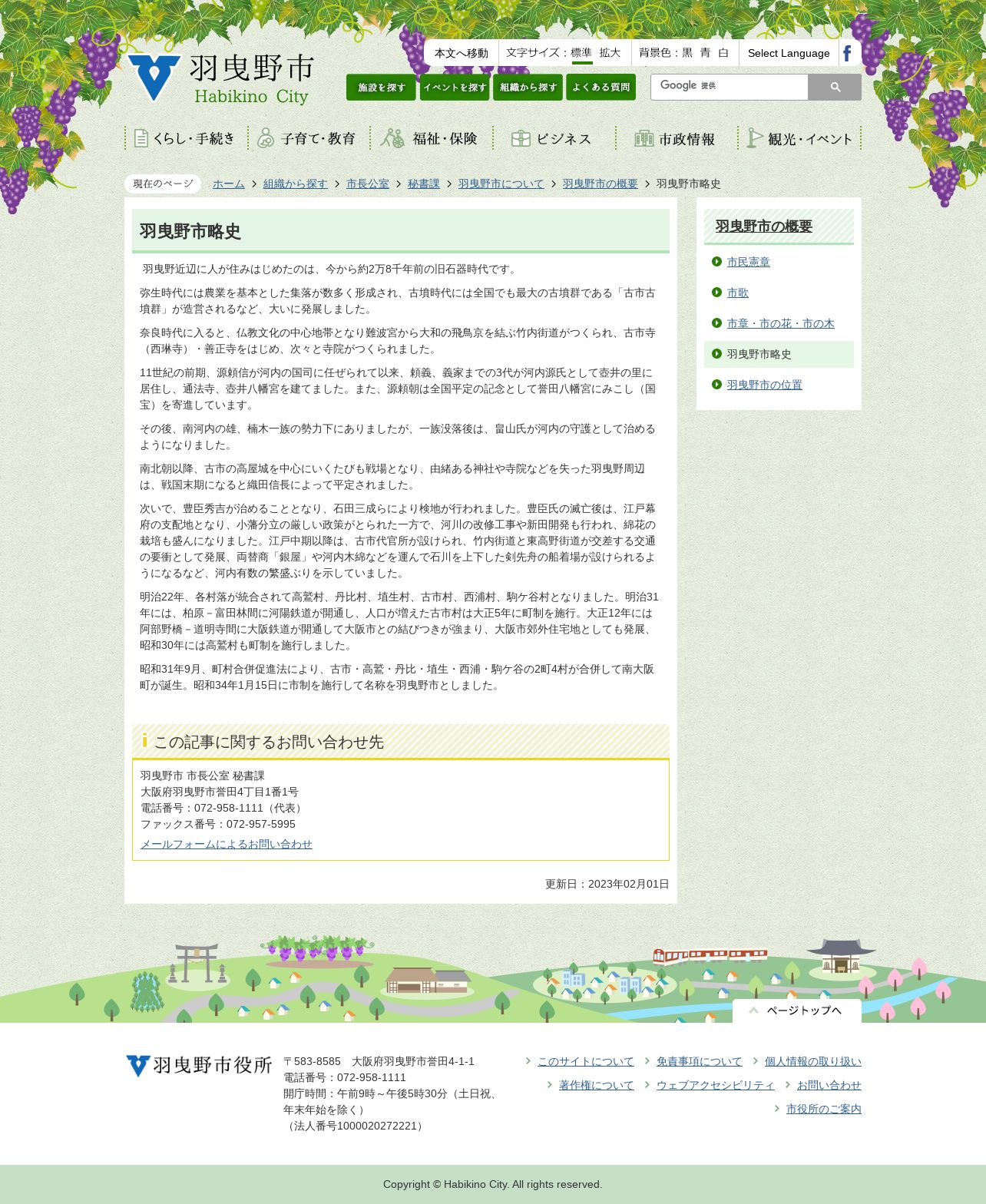Open 著作権について footer link
This screenshot has height=1204, width=986.
[x=597, y=1085]
